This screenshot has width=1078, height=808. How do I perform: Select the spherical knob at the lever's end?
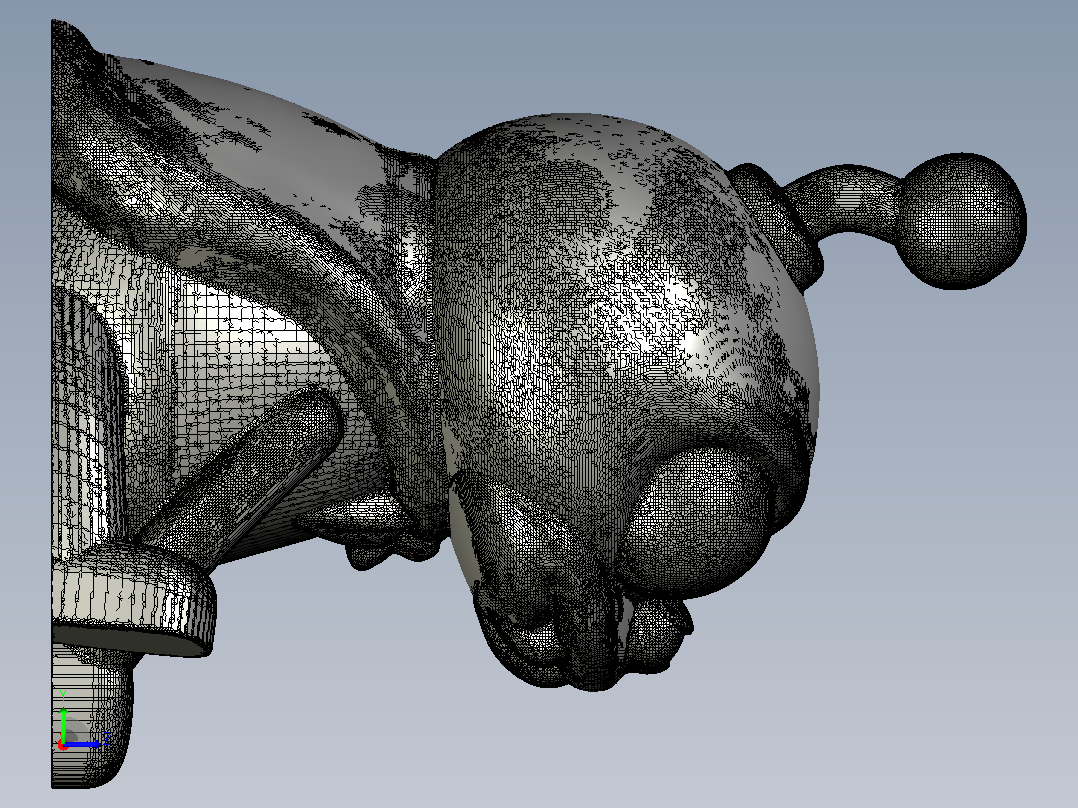pos(962,221)
